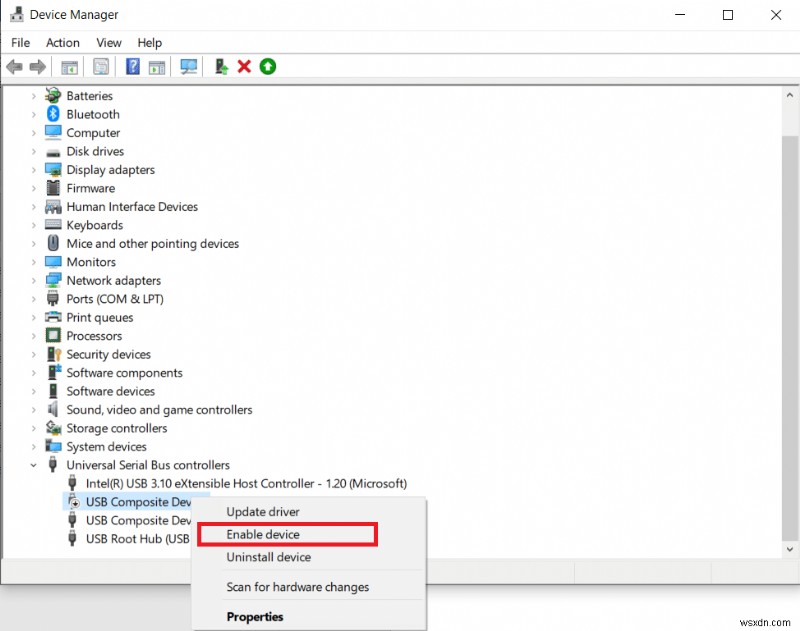The width and height of the screenshot is (800, 631).
Task: Click Scan for hardware changes menu entry
Action: pos(297,586)
